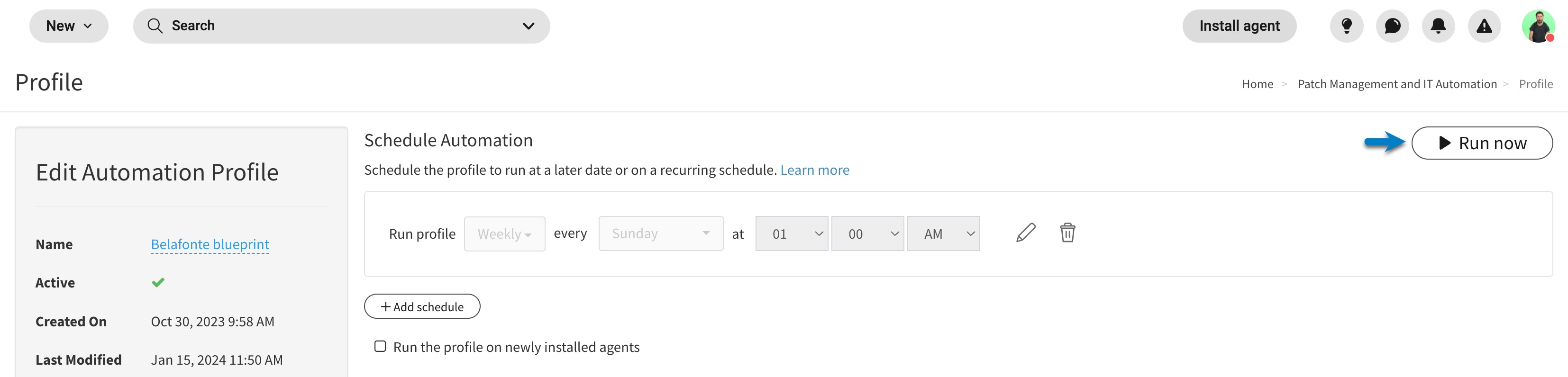Open the New dropdown menu
This screenshot has height=377, width=1568.
(69, 26)
